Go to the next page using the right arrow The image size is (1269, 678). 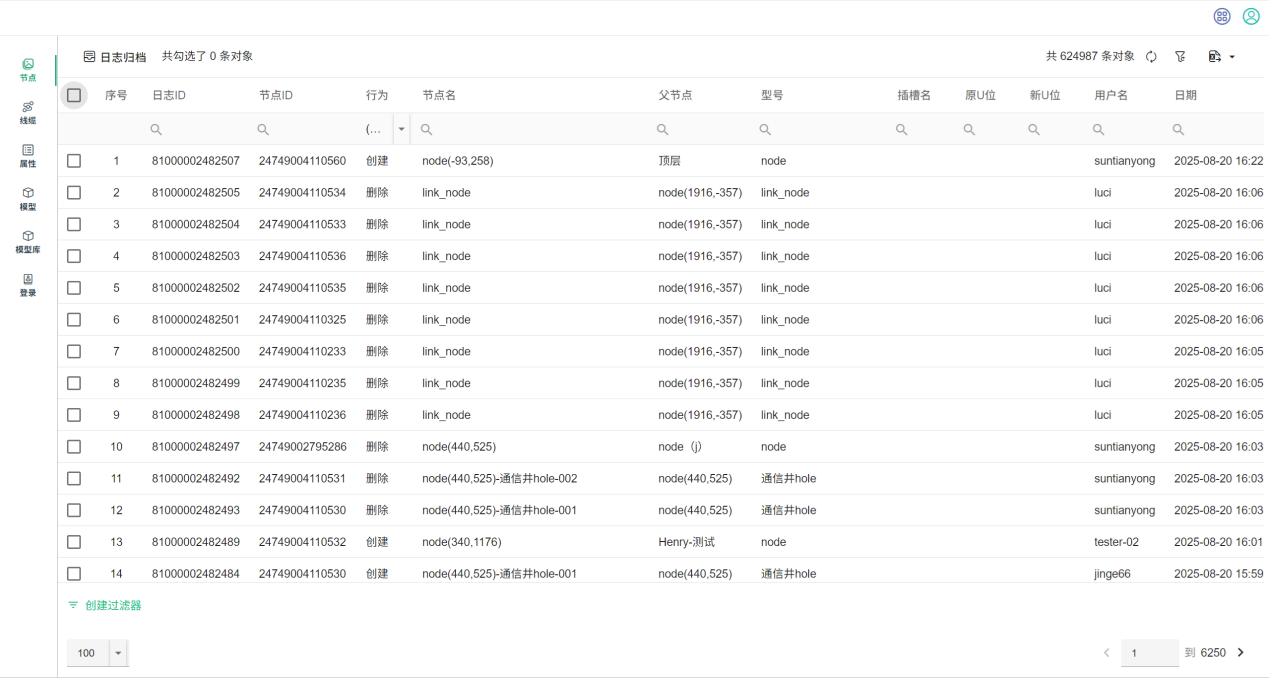coord(1241,653)
